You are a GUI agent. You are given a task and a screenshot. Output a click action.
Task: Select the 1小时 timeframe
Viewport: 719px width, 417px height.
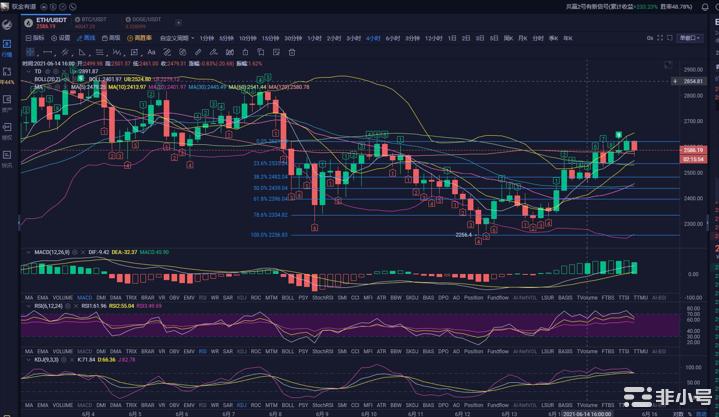click(x=314, y=39)
